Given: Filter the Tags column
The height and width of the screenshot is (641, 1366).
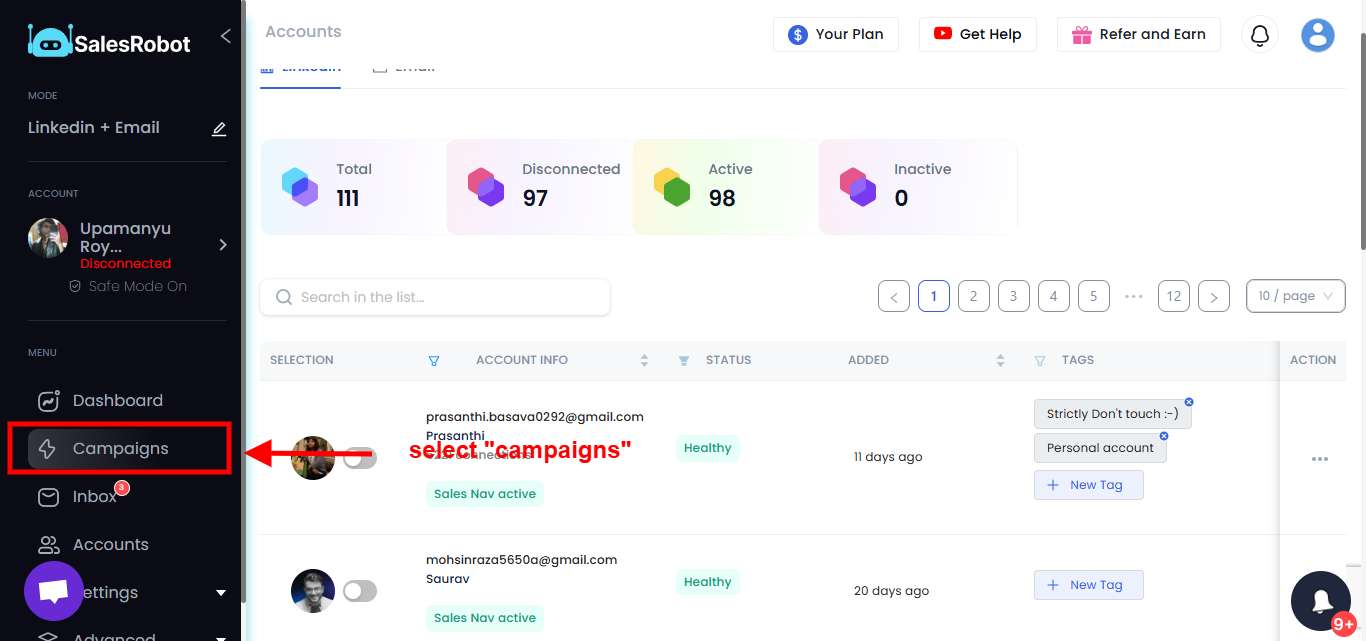Looking at the screenshot, I should [1040, 361].
